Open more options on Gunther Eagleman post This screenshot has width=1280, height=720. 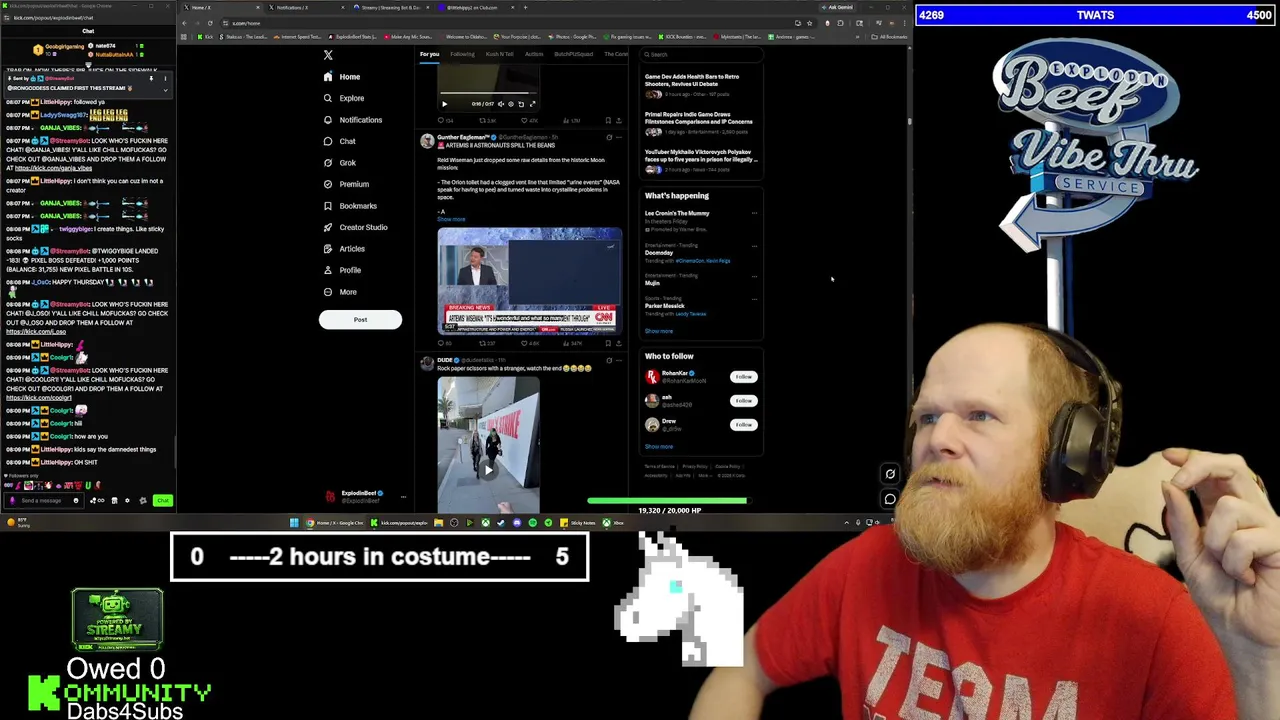pos(619,137)
